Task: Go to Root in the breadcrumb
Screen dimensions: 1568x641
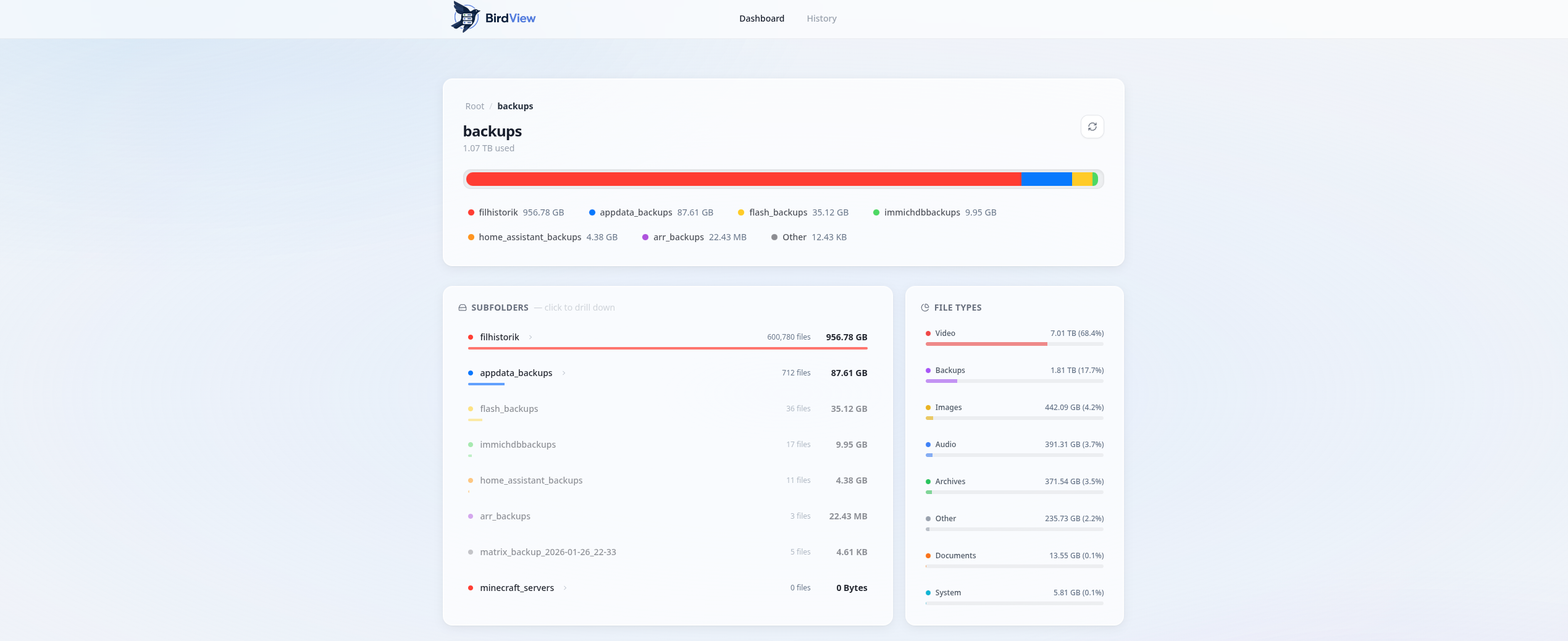Action: [474, 106]
